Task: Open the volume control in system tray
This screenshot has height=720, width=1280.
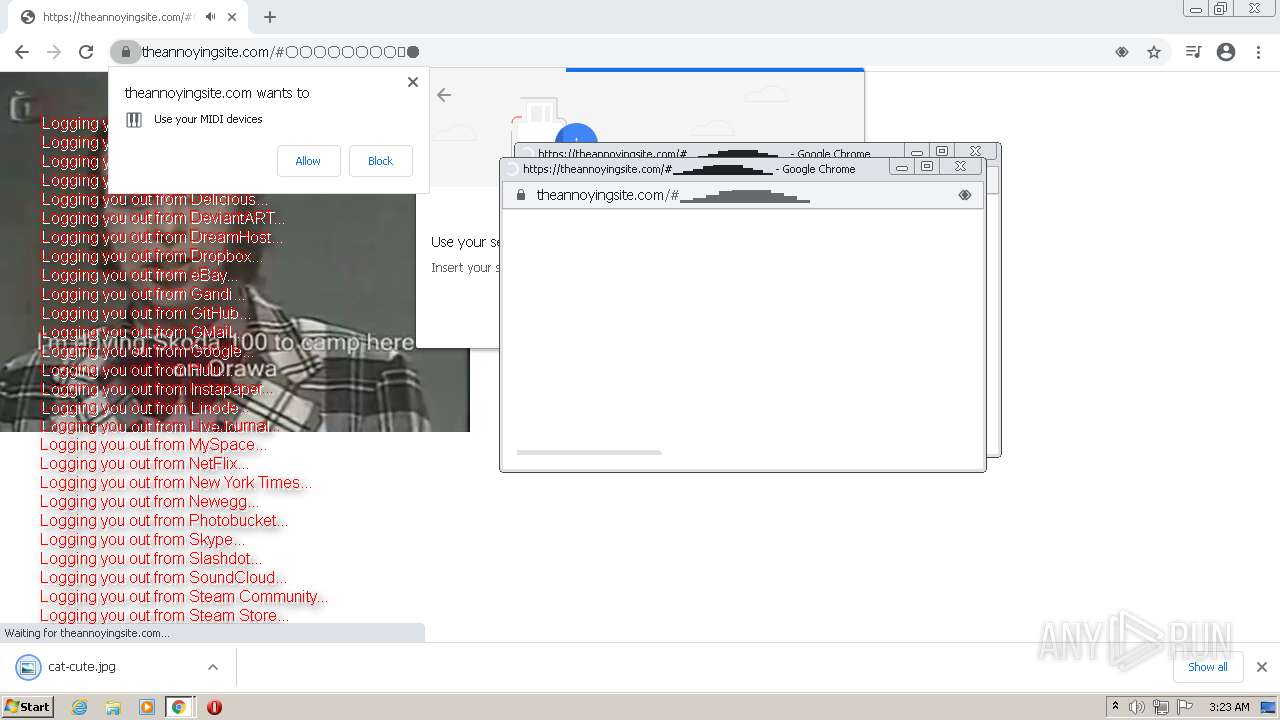Action: tap(1137, 707)
